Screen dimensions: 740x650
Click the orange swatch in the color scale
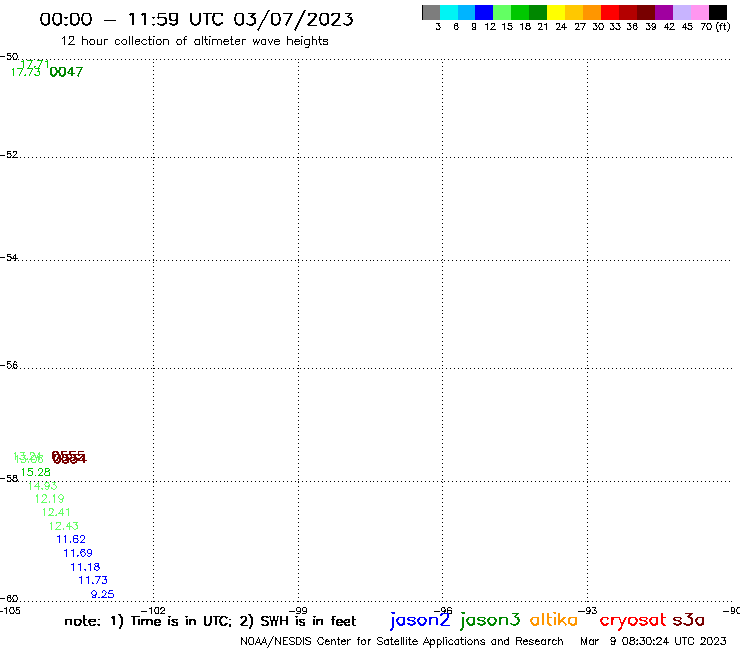592,12
